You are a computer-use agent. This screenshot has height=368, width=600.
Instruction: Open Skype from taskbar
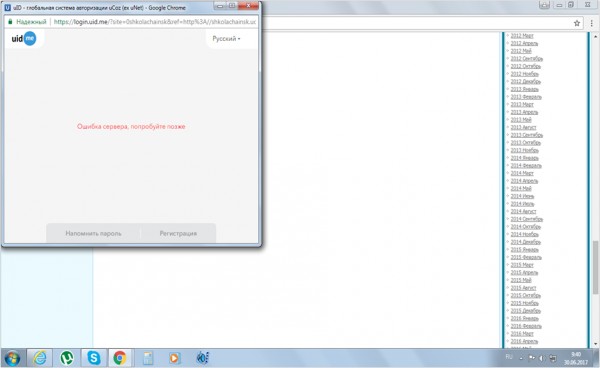tap(94, 358)
